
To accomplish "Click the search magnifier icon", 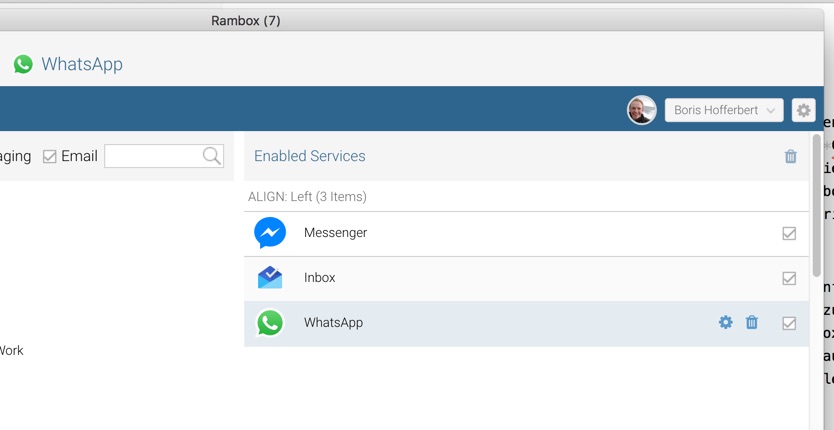I will (211, 156).
